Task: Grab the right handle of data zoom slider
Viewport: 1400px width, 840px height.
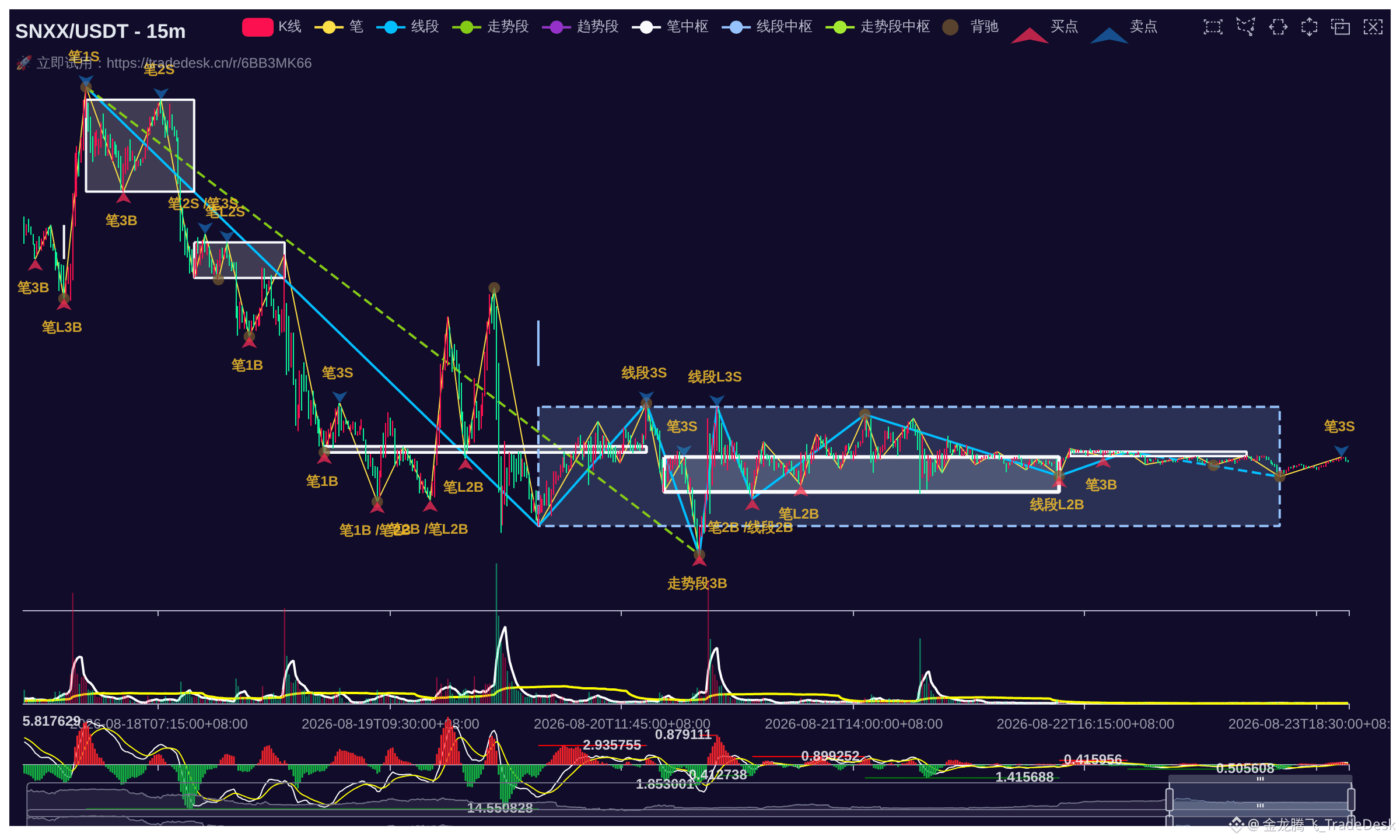Action: click(x=1351, y=799)
